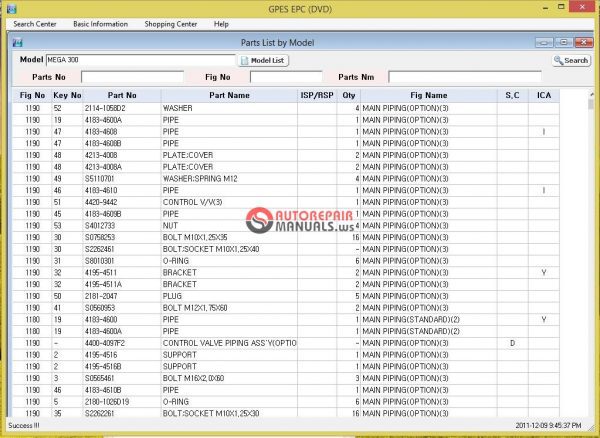Viewport: 600px width, 438px height.
Task: Sort by Part Name column header
Action: (229, 96)
